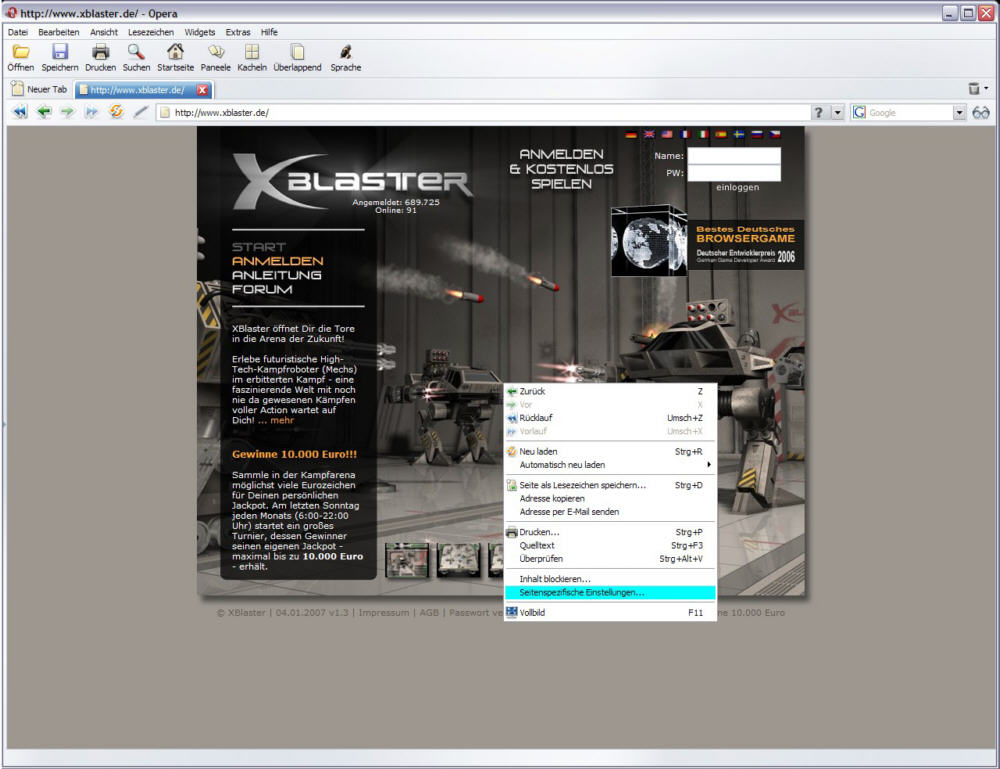Choose Inhalt blockieren... in context menu
Viewport: 1000px width, 769px height.
(x=610, y=579)
